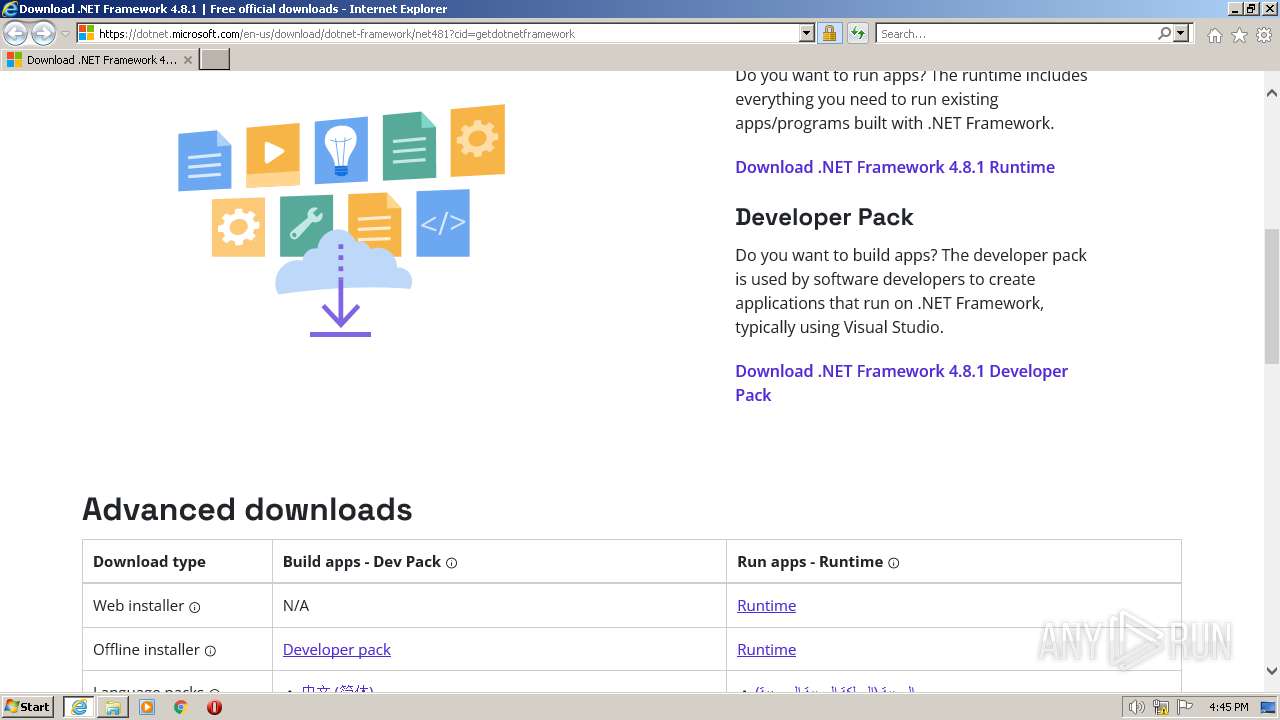Expand the address bar autocomplete dropdown arrow
The height and width of the screenshot is (720, 1280).
[x=807, y=33]
